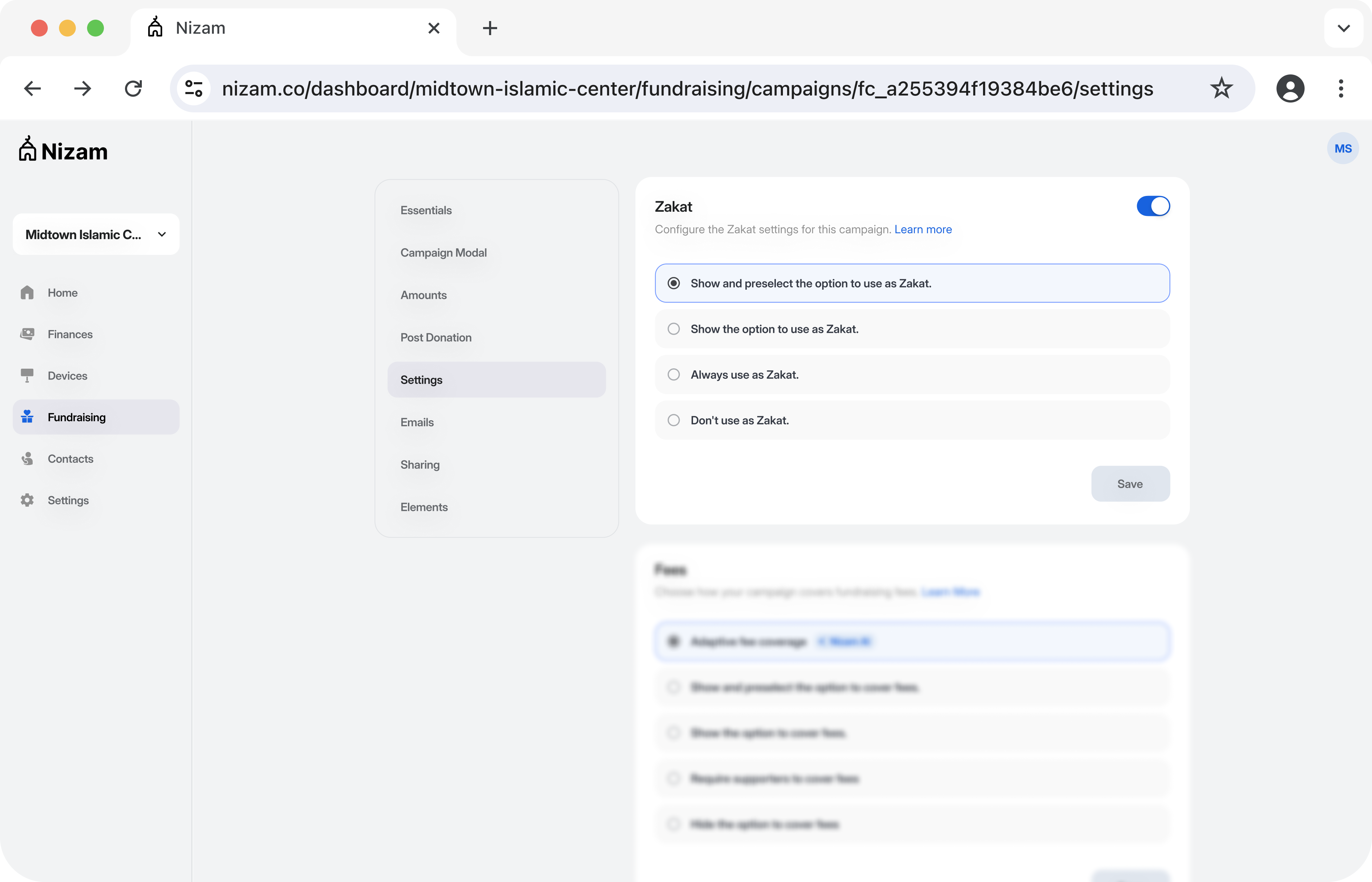1372x882 pixels.
Task: Click the Devices sidebar icon
Action: (27, 375)
